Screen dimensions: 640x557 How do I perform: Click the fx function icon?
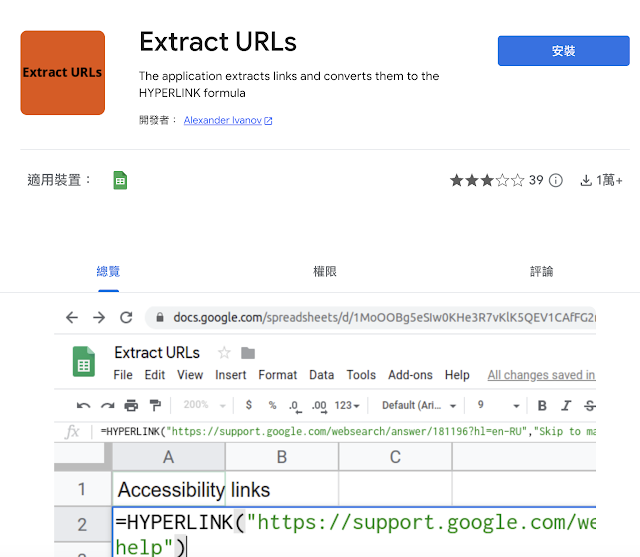coord(72,431)
